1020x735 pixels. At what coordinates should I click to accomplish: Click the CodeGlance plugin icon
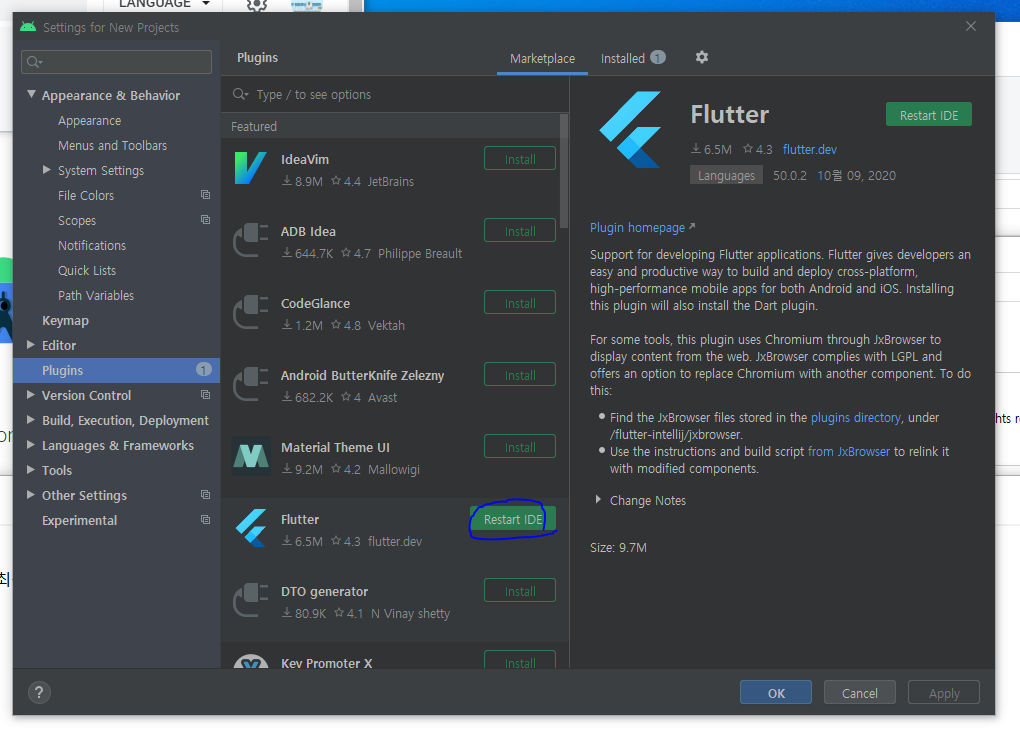[250, 312]
